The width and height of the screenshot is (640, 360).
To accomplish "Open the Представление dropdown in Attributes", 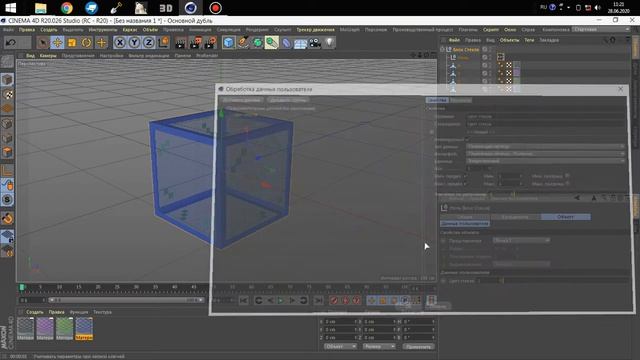I will [x=521, y=240].
